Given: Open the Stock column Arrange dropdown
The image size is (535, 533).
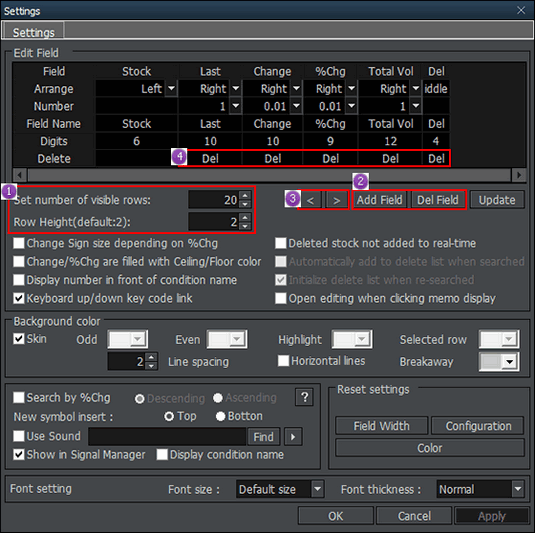Looking at the screenshot, I should 171,89.
